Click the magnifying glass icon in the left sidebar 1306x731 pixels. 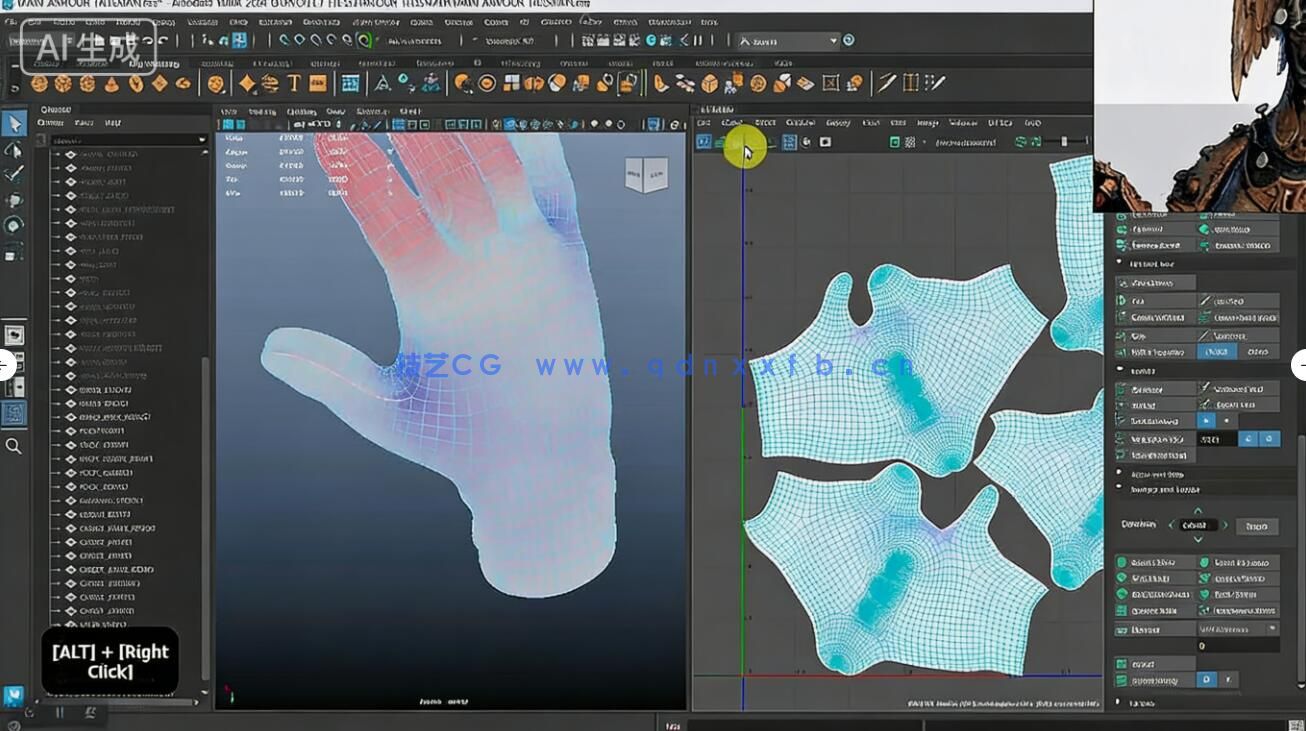(x=14, y=446)
